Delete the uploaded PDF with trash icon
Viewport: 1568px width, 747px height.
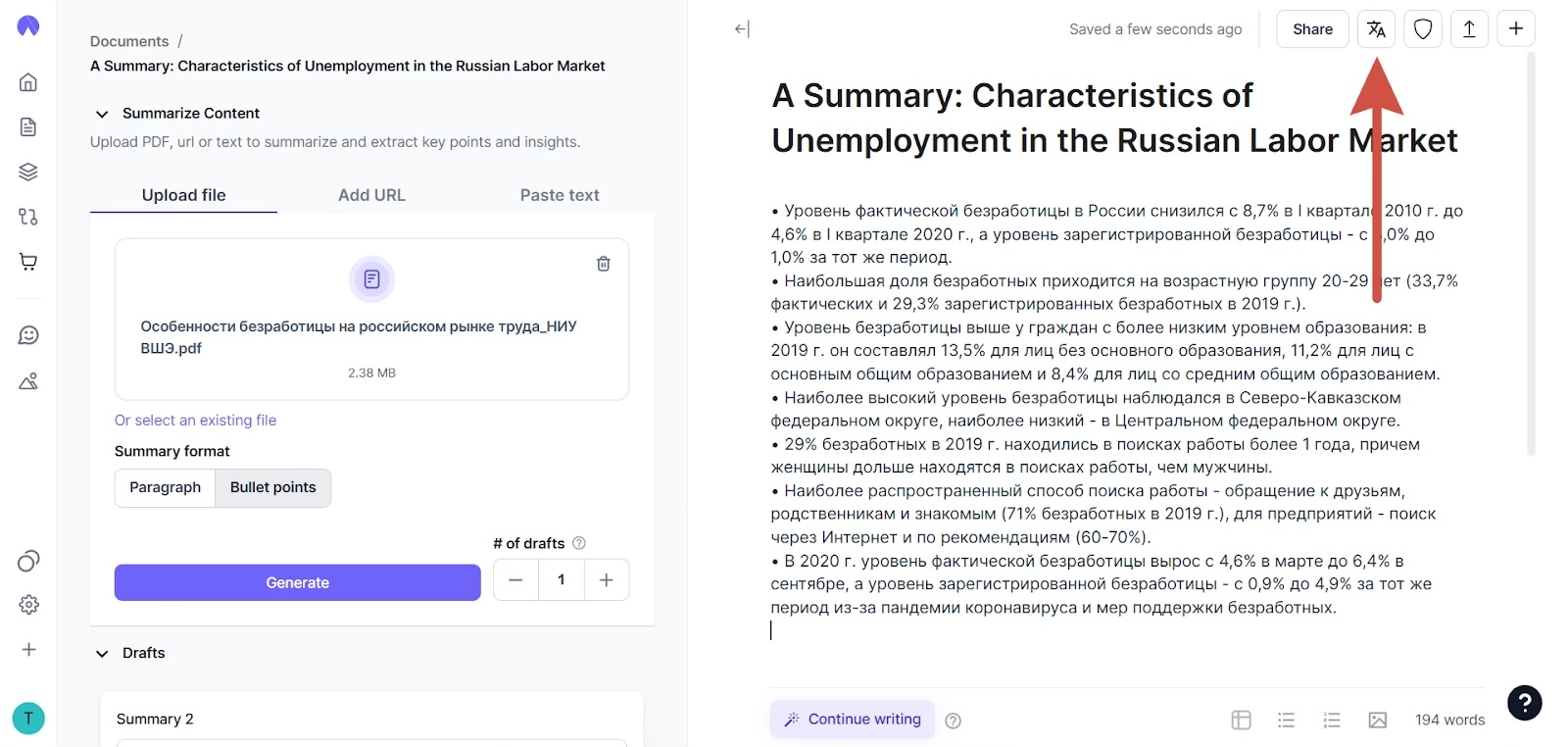(604, 264)
